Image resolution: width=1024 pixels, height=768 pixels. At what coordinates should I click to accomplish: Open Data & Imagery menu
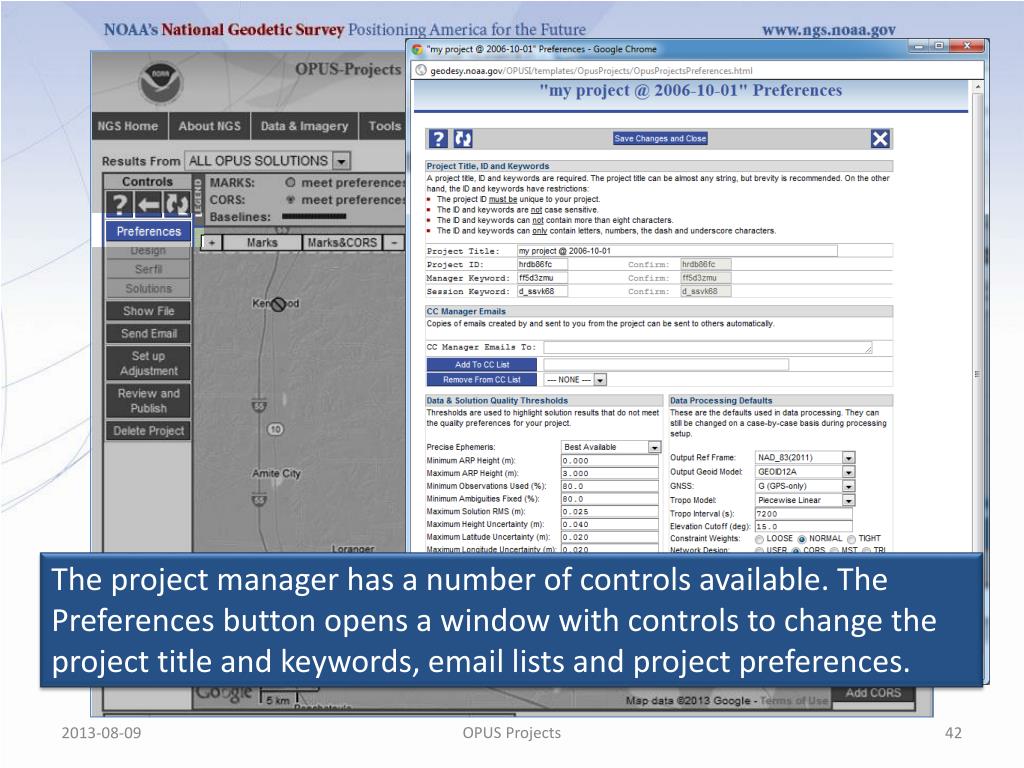(x=304, y=126)
